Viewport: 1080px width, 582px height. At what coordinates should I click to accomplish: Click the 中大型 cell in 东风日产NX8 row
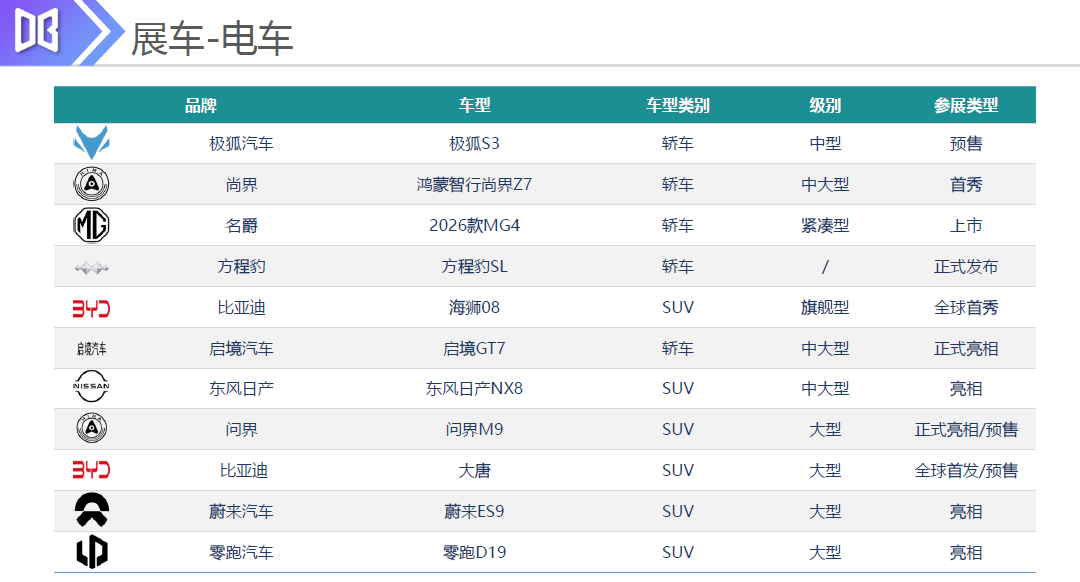[x=825, y=388]
